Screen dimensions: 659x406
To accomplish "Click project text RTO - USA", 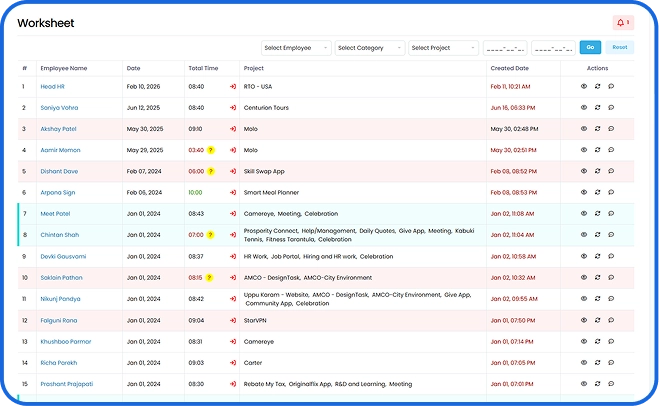I will [258, 87].
